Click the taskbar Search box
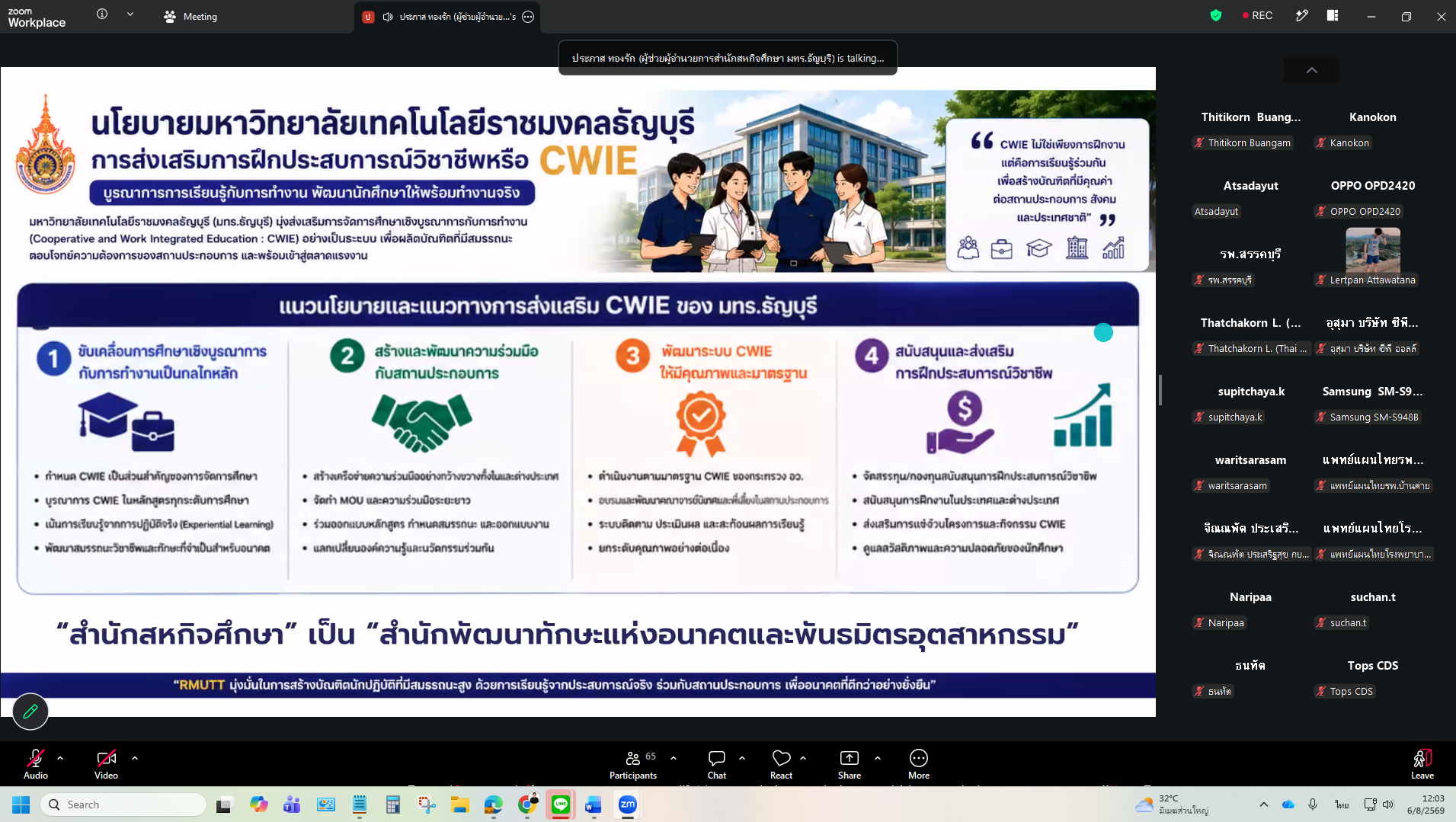 click(x=123, y=804)
